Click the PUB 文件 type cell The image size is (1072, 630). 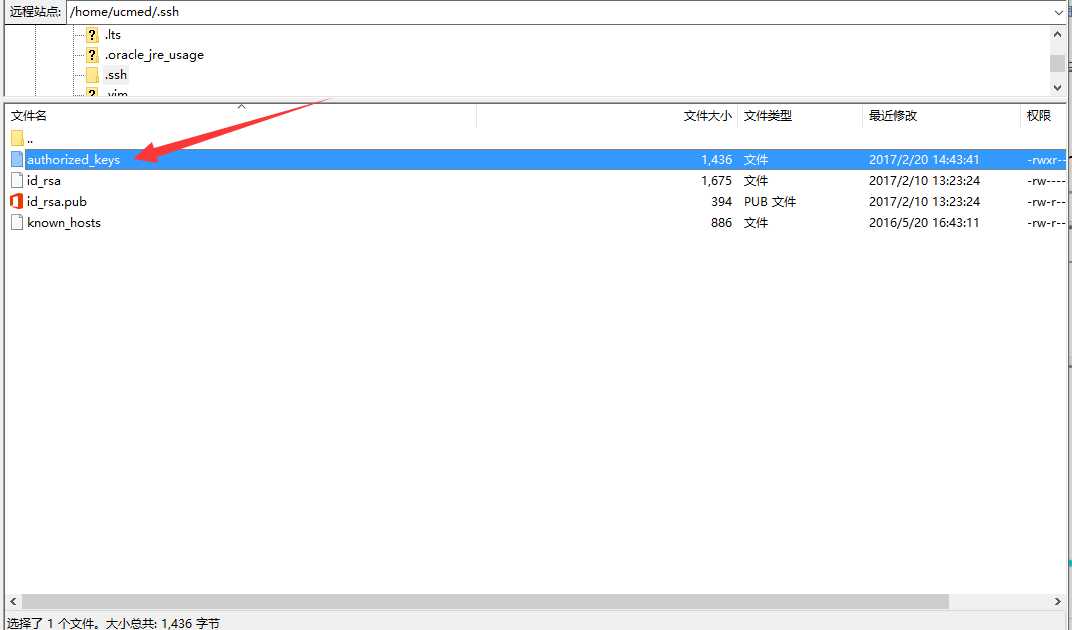click(770, 202)
